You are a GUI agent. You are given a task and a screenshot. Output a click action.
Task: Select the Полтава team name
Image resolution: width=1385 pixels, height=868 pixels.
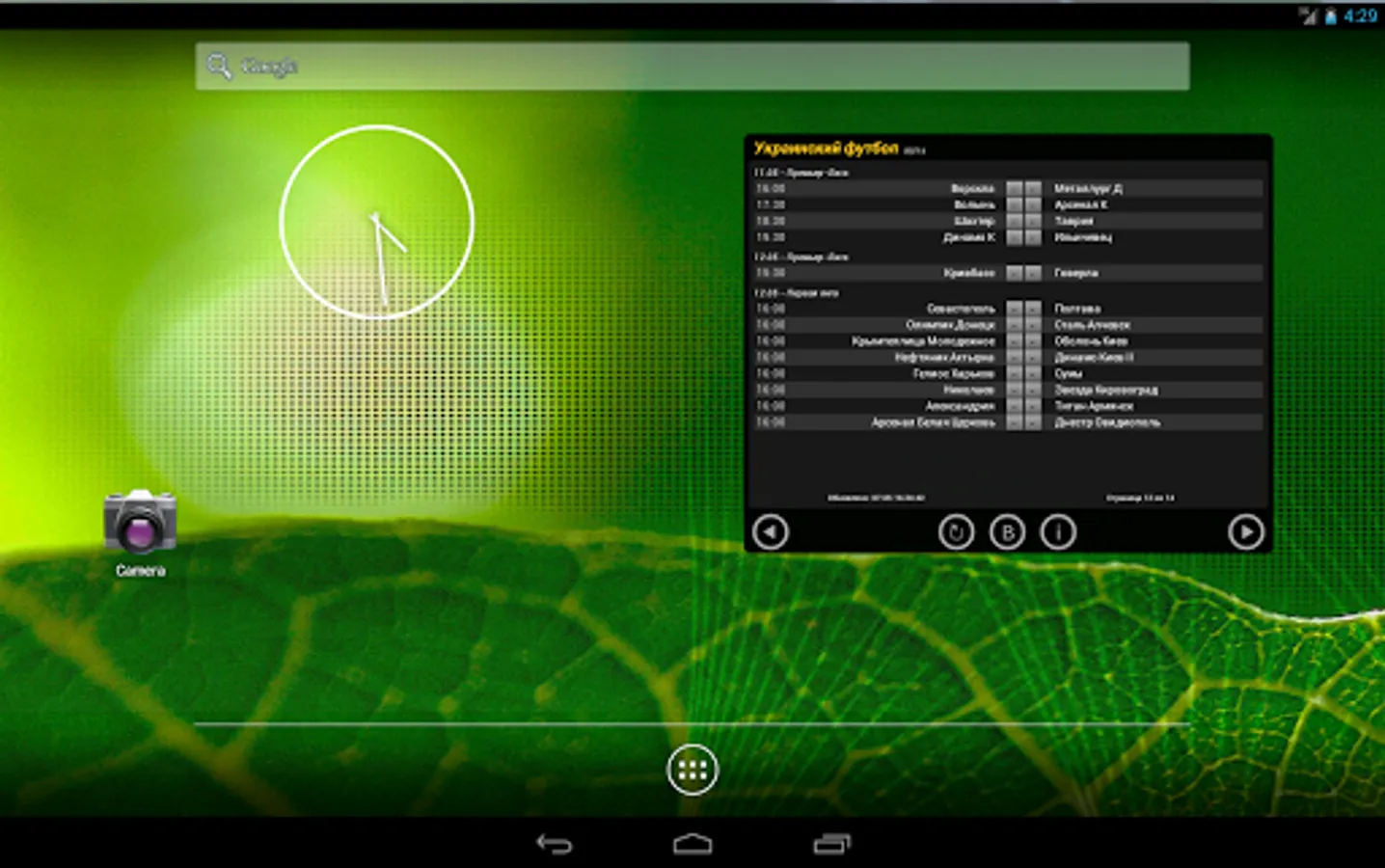1077,309
